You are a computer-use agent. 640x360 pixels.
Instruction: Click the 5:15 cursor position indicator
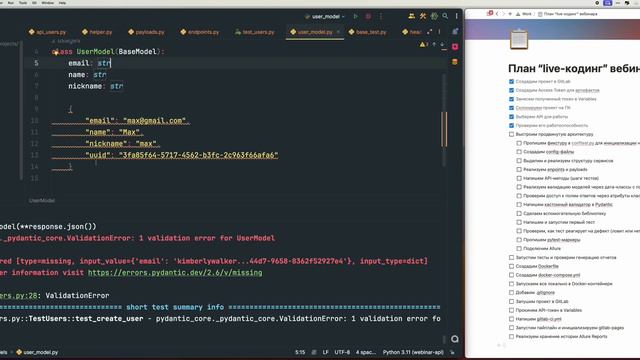(300, 352)
